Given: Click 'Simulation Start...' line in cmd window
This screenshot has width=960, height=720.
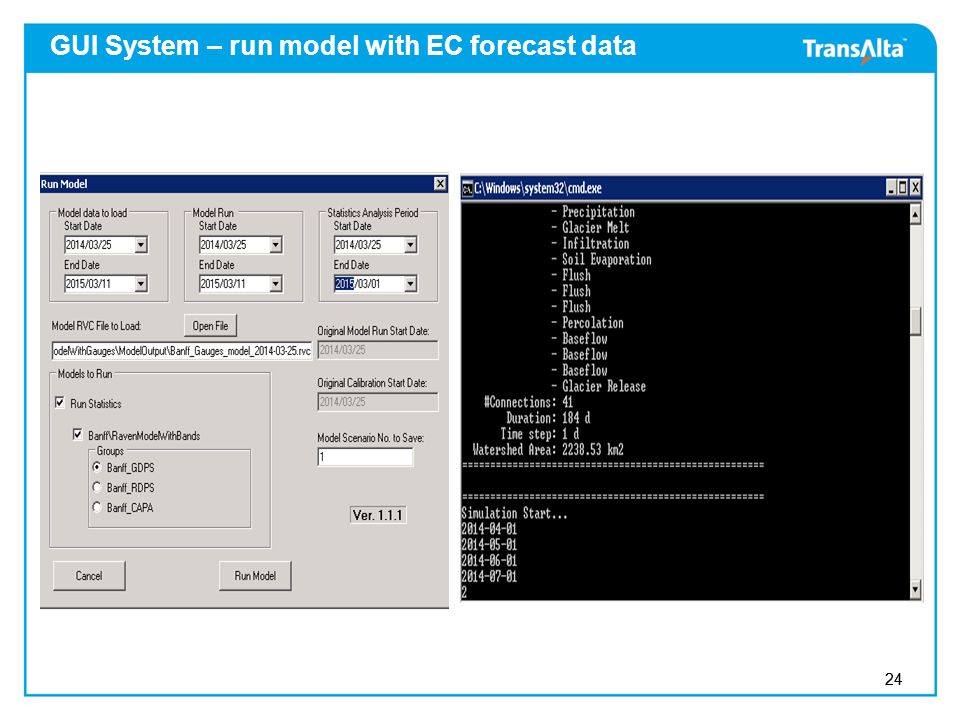Looking at the screenshot, I should pos(514,513).
